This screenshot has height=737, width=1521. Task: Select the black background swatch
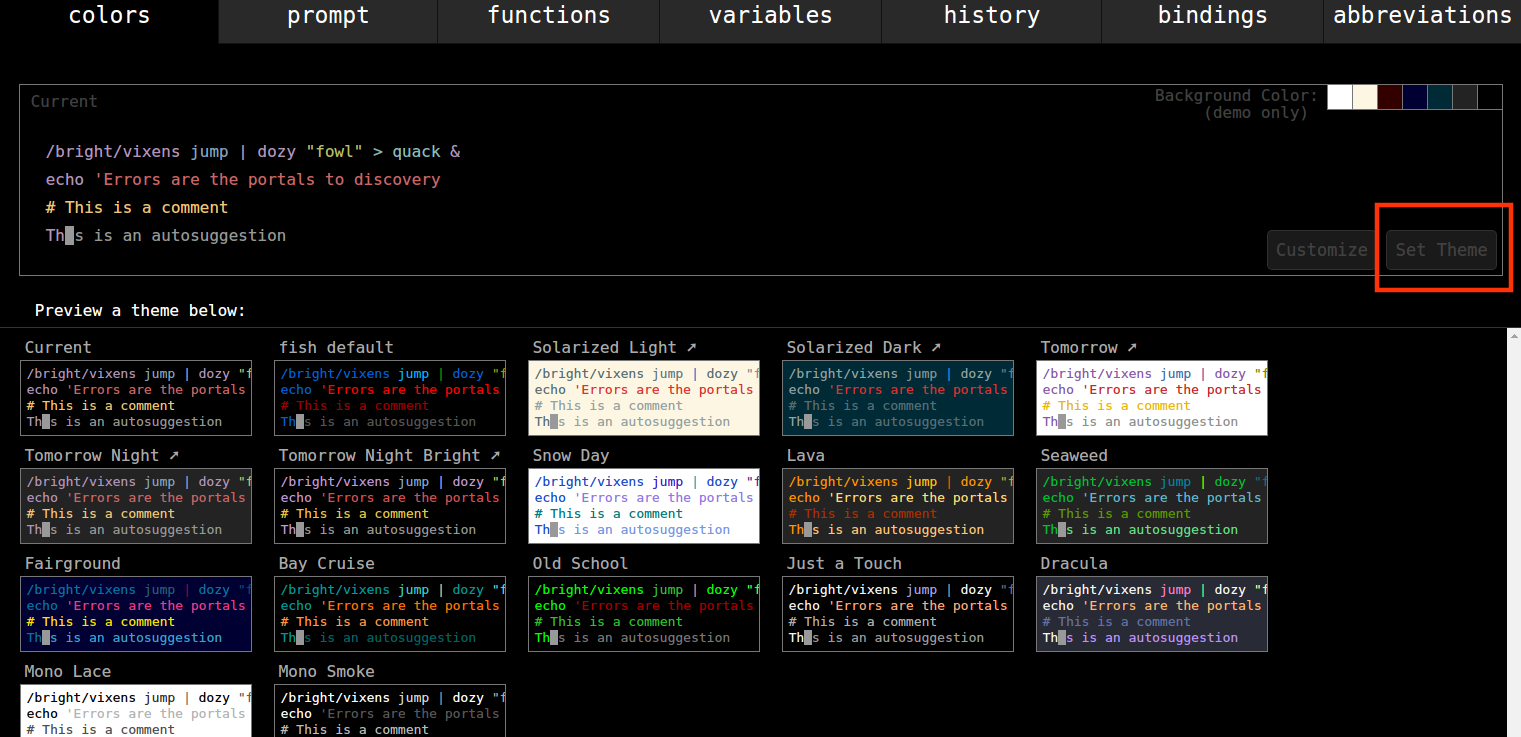pos(1490,97)
